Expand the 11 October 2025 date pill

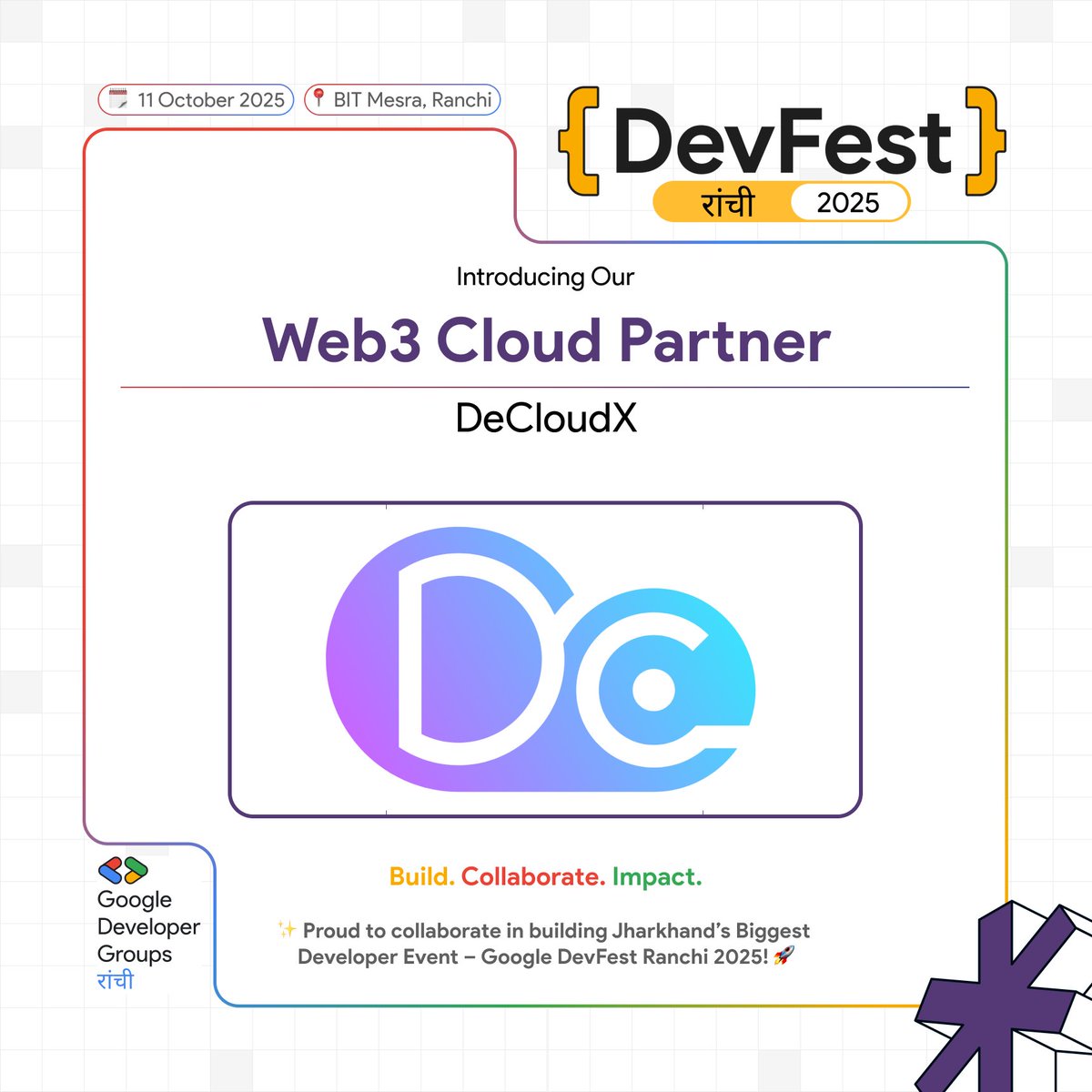[x=196, y=100]
